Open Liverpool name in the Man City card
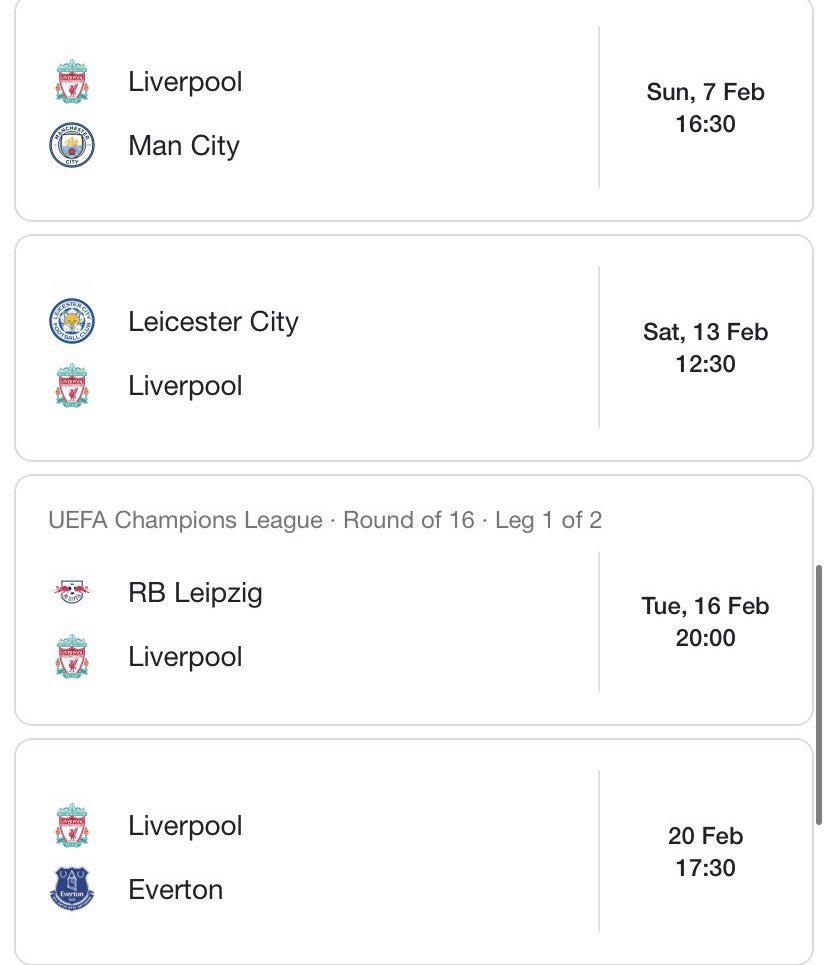 (185, 82)
